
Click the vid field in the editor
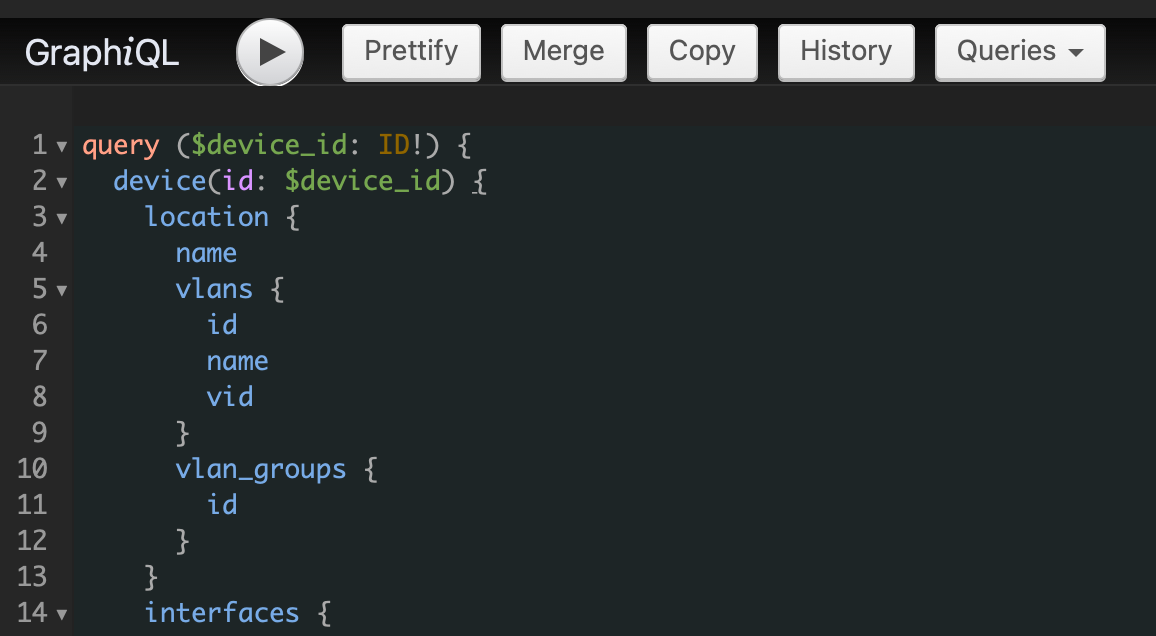pos(229,397)
